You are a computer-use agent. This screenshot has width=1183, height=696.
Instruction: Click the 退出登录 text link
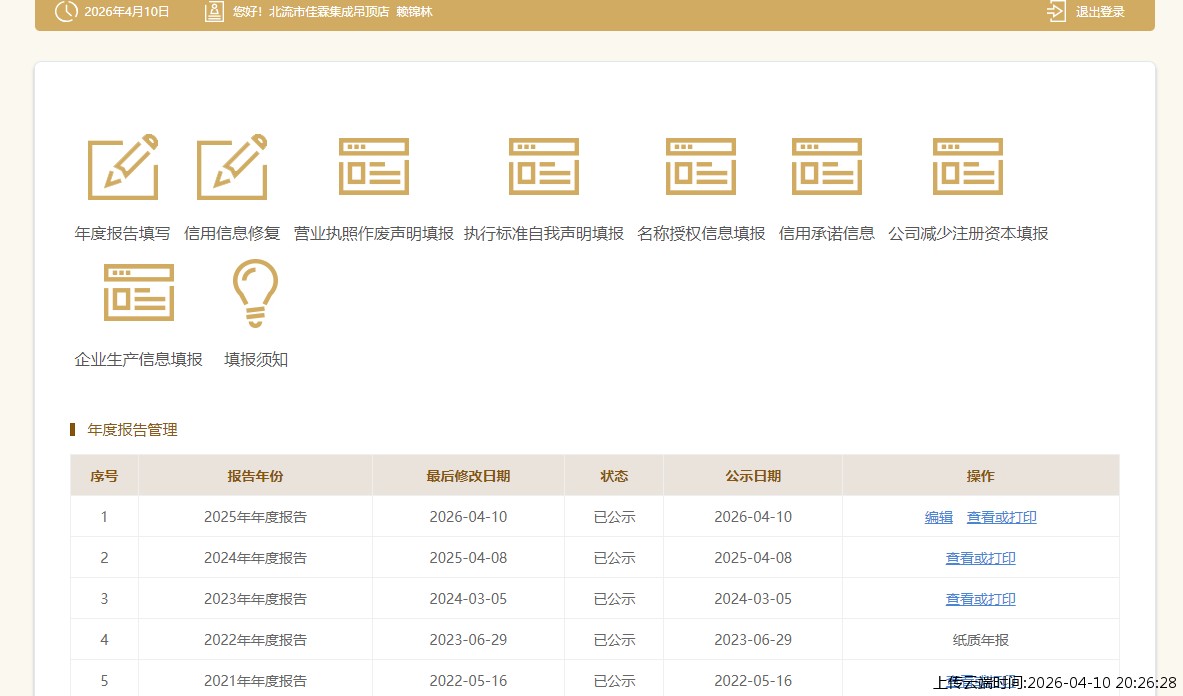tap(1100, 12)
